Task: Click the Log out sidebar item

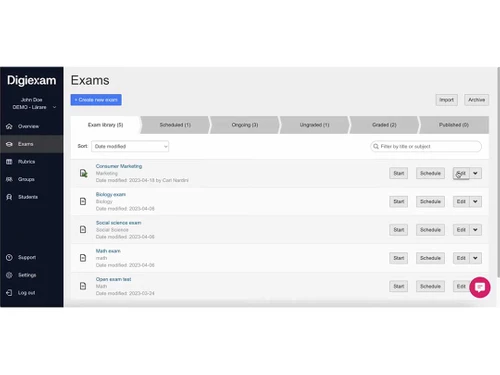Action: click(31, 293)
